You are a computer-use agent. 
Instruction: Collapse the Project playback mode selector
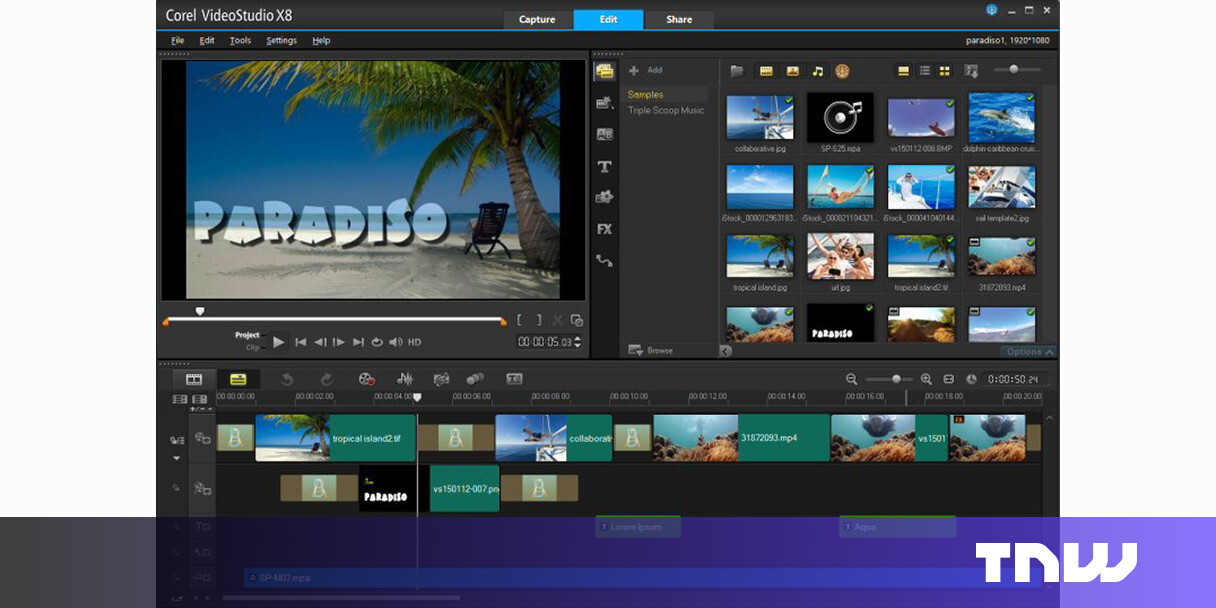click(246, 336)
